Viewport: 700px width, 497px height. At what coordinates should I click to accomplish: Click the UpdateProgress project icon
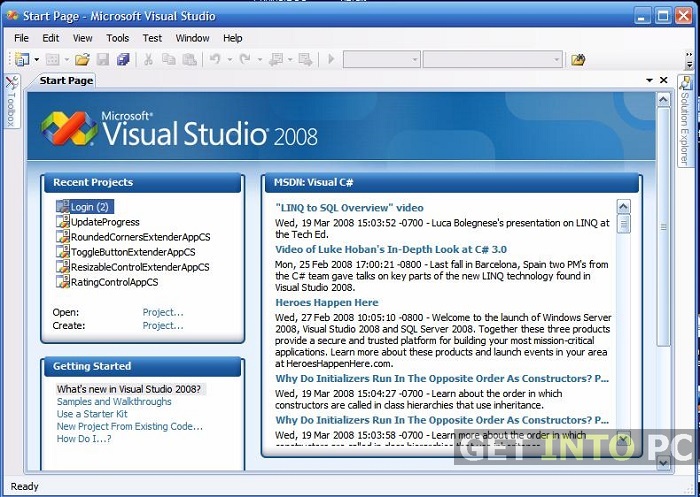point(62,221)
